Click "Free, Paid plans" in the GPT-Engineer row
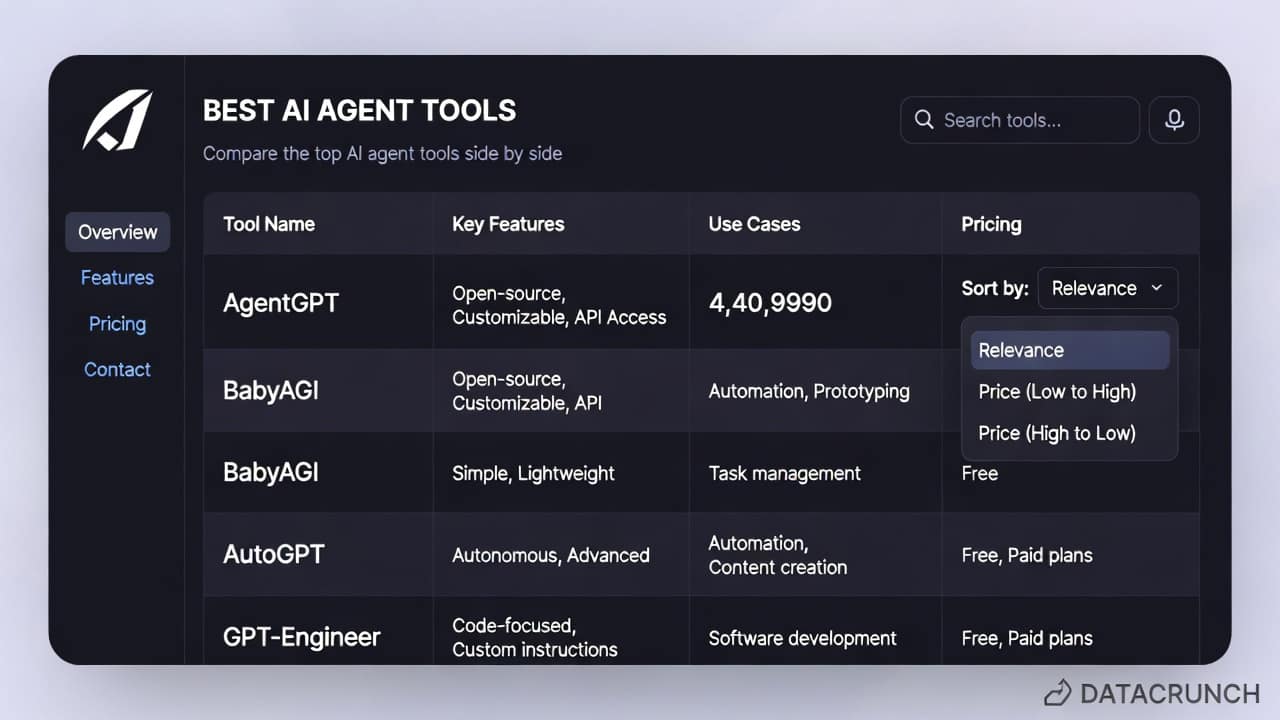Screen dimensions: 1280x720 coord(1027,638)
